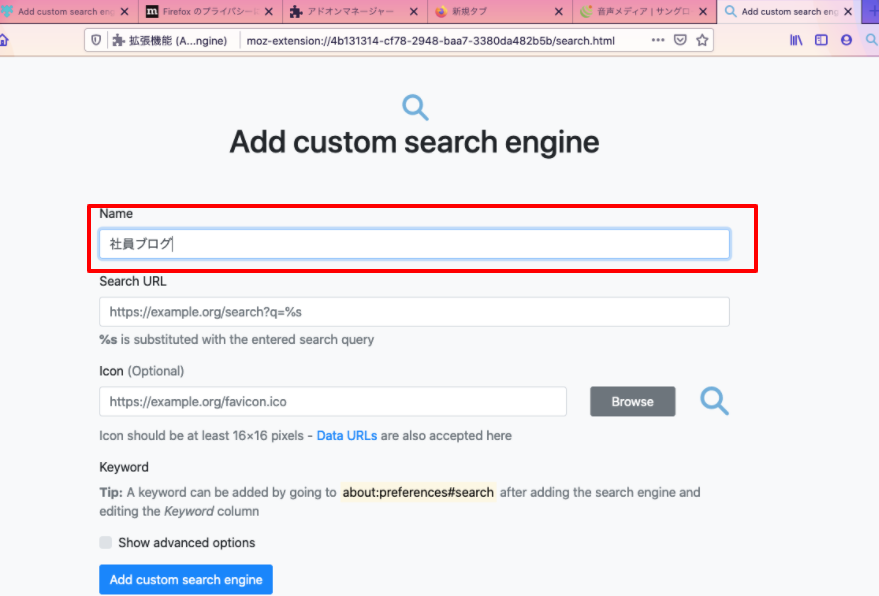
Task: Click the Add custom search engine button
Action: pos(186,580)
